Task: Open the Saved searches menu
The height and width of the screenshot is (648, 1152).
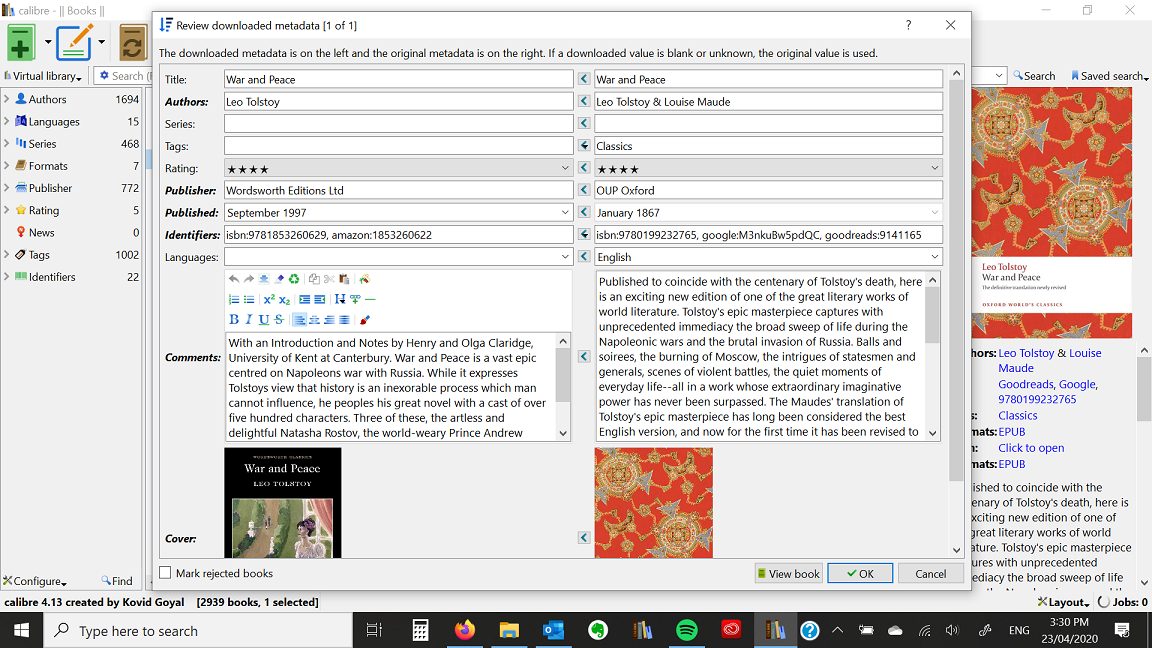Action: 1109,76
